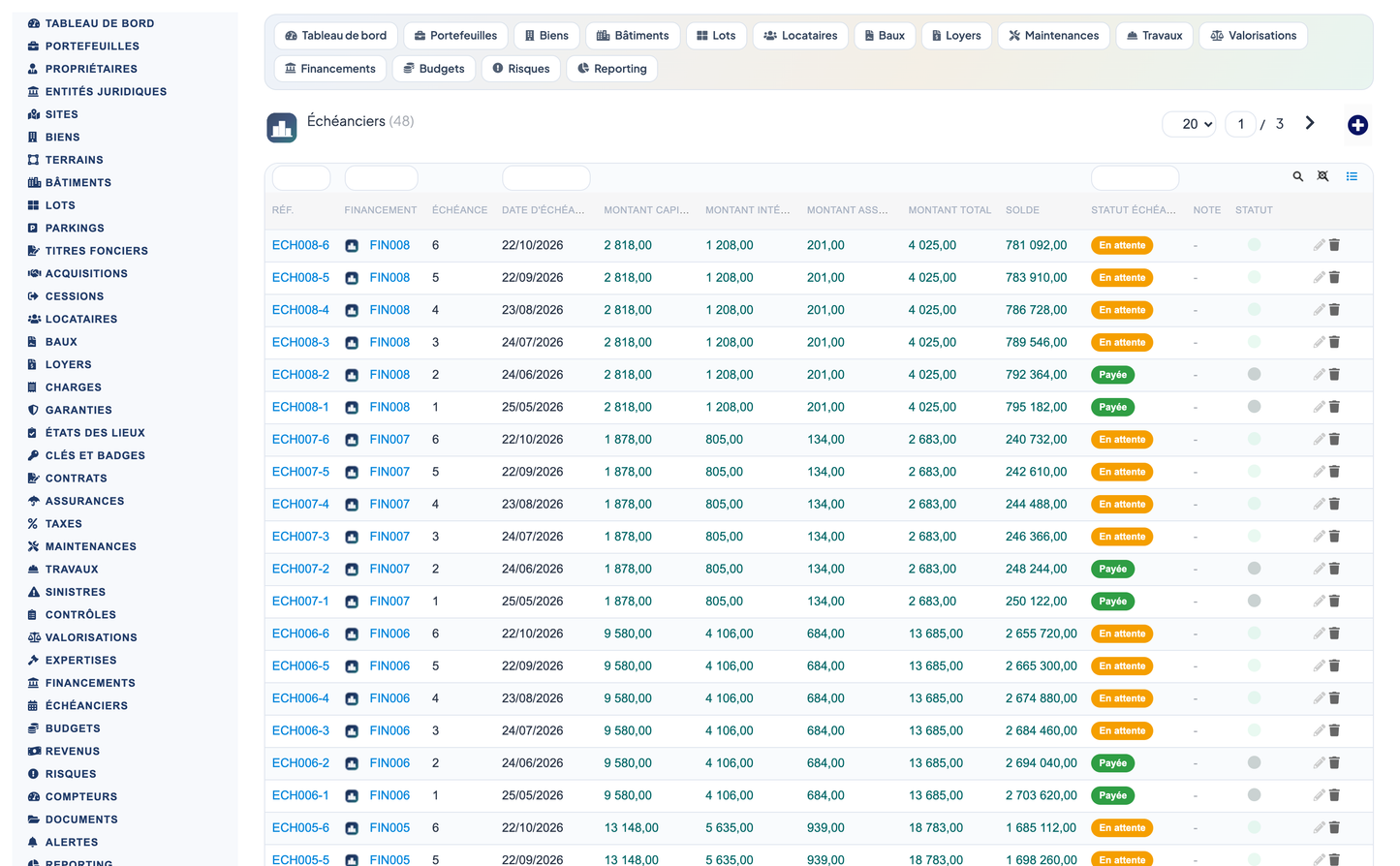Toggle statut circle for row ECH006-5
The width and height of the screenshot is (1400, 866).
(1254, 666)
